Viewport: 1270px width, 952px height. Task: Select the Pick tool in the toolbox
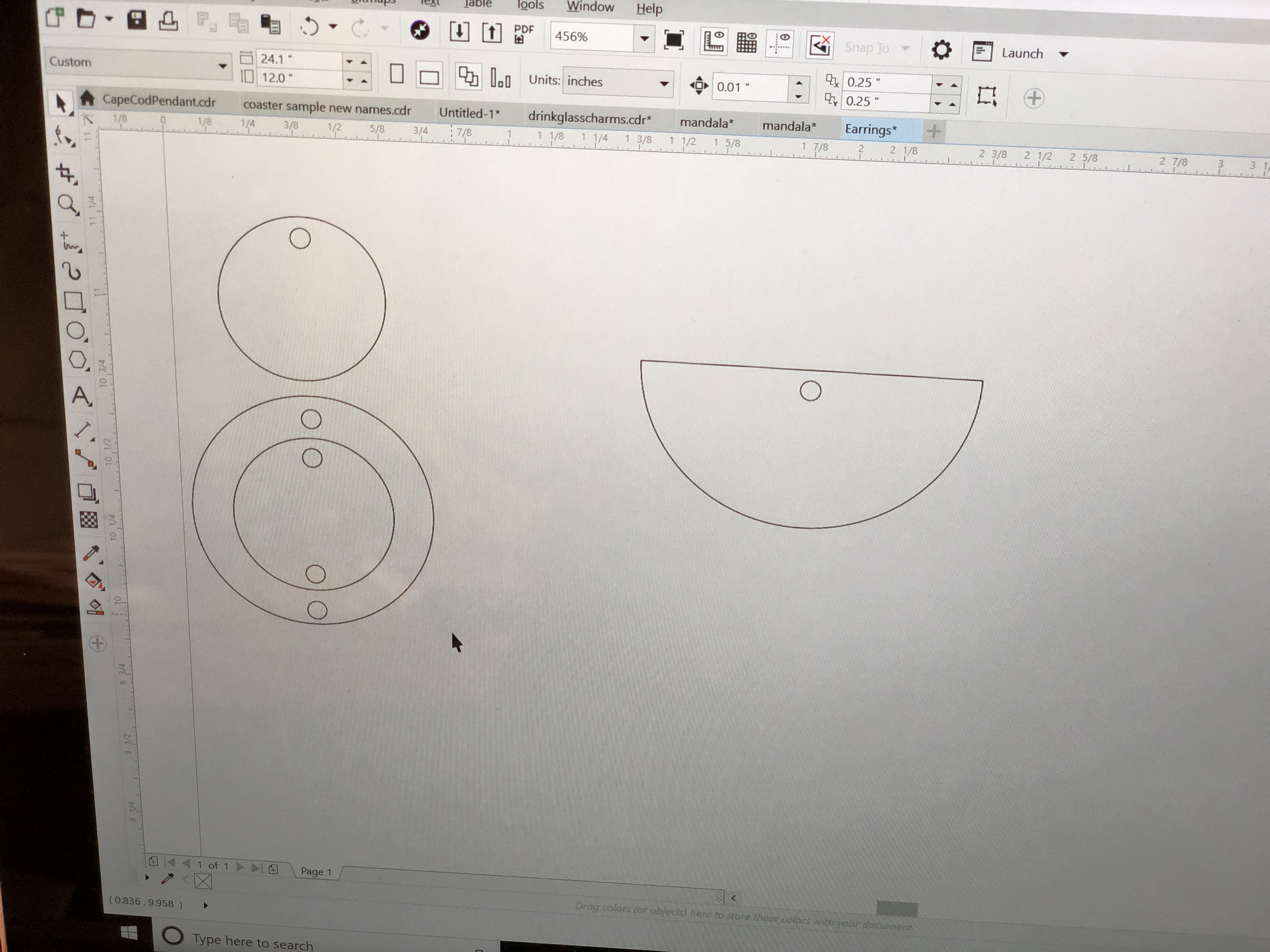coord(60,103)
